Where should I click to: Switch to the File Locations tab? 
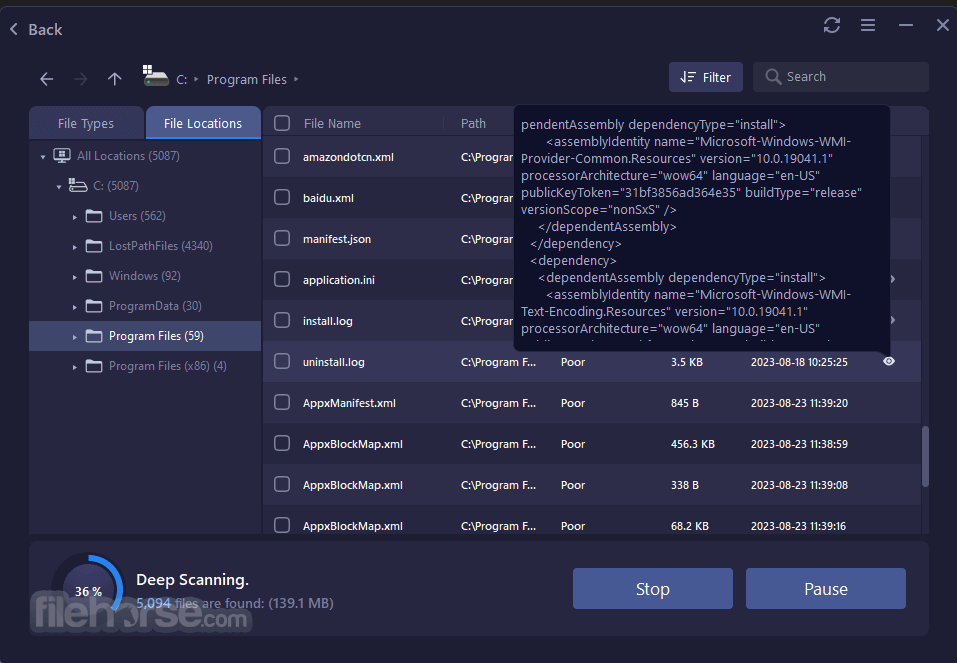tap(203, 123)
